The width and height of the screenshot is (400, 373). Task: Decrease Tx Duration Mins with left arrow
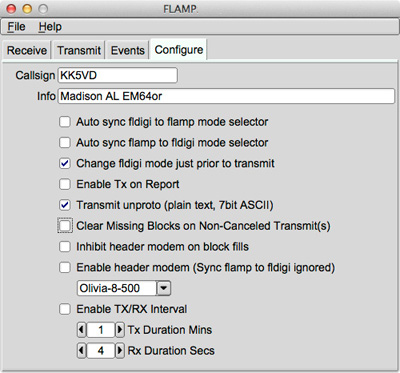(82, 330)
